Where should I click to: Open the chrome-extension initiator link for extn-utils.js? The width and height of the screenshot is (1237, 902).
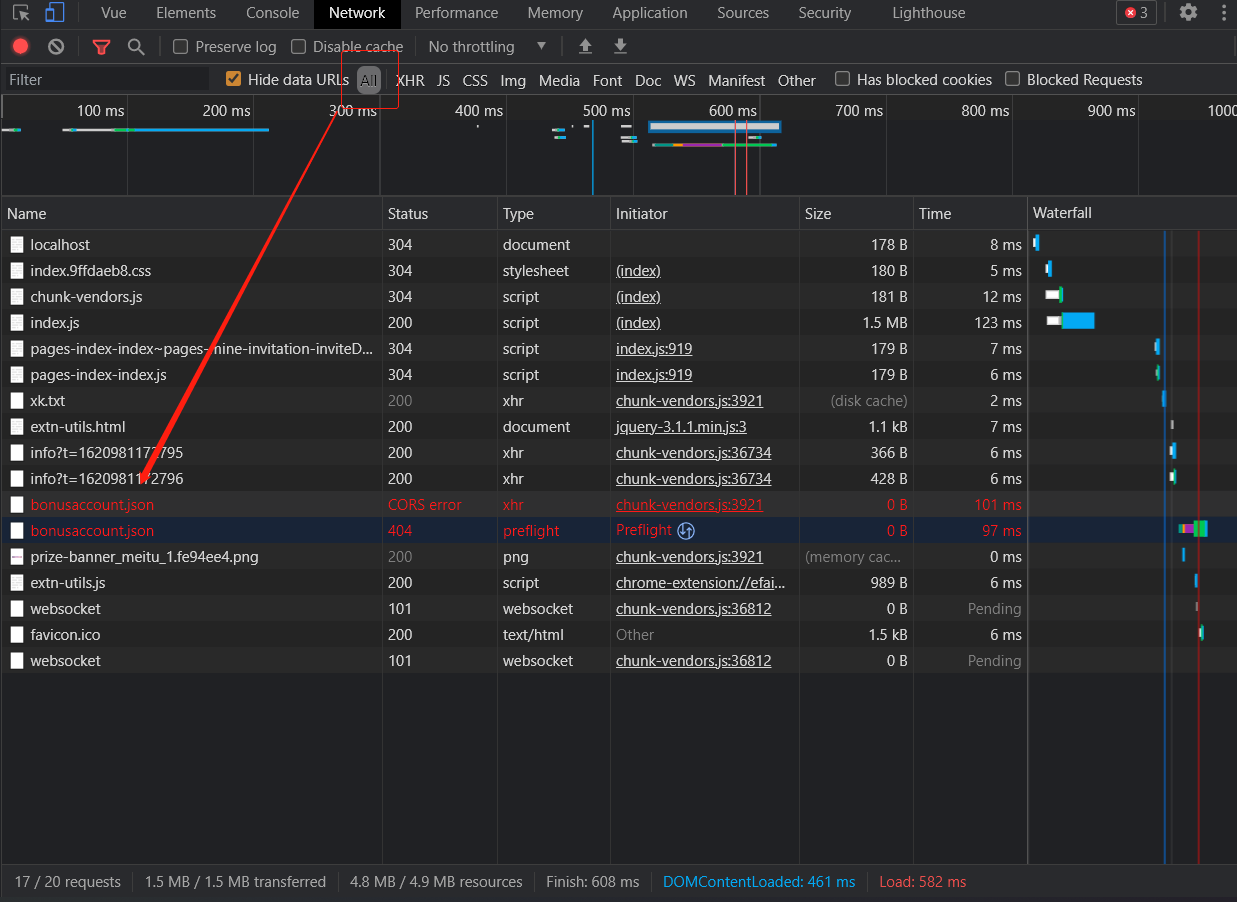[x=700, y=583]
